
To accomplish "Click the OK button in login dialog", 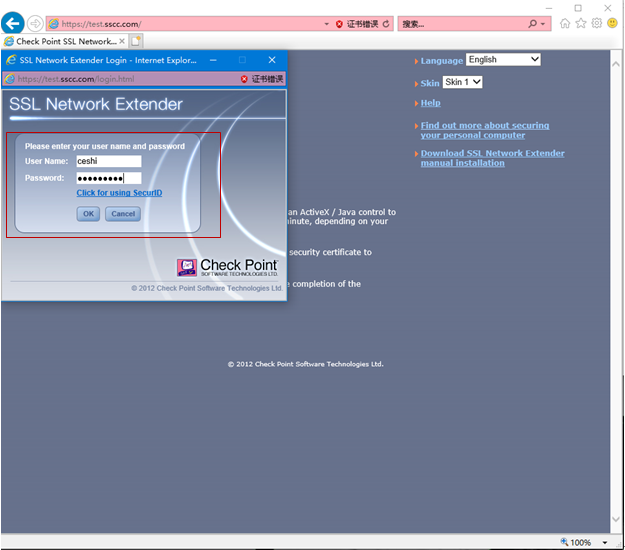I will [88, 214].
